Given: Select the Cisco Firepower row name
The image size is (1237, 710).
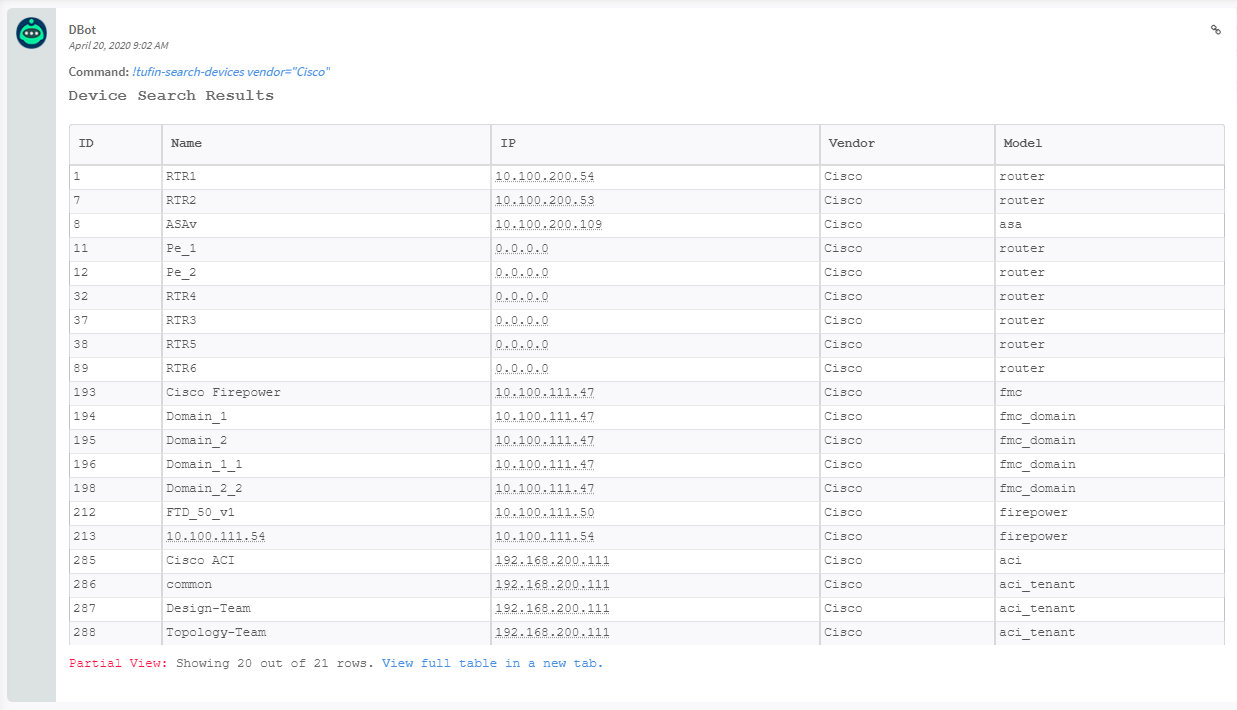Looking at the screenshot, I should click(223, 393).
